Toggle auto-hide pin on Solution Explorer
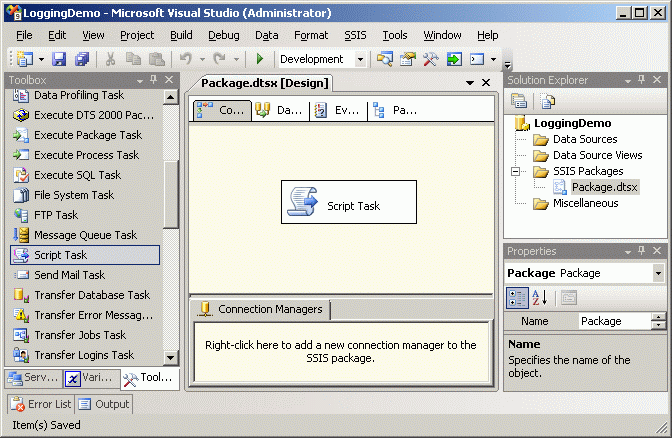672x438 pixels. point(642,79)
